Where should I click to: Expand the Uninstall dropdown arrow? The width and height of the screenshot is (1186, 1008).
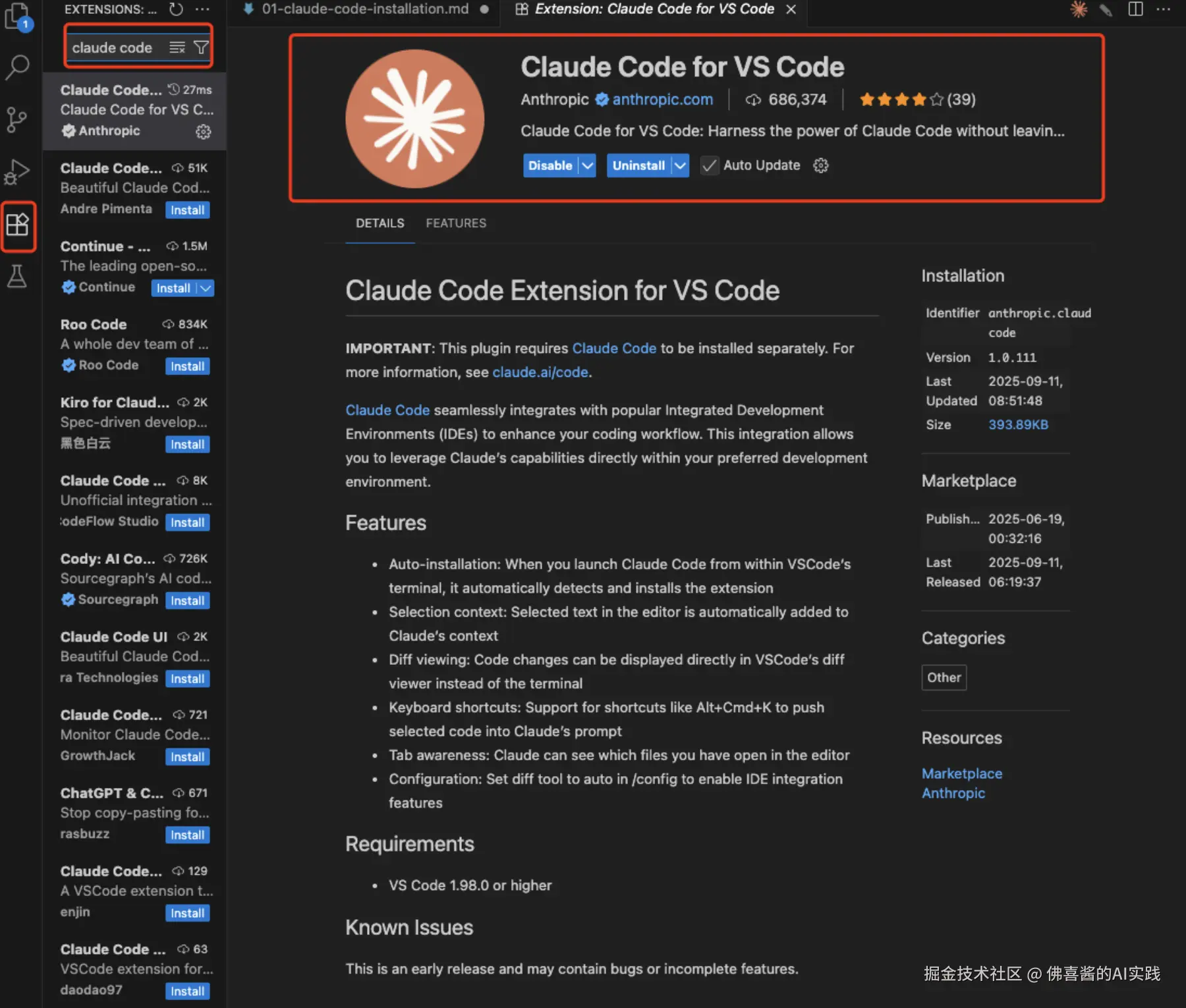[681, 165]
